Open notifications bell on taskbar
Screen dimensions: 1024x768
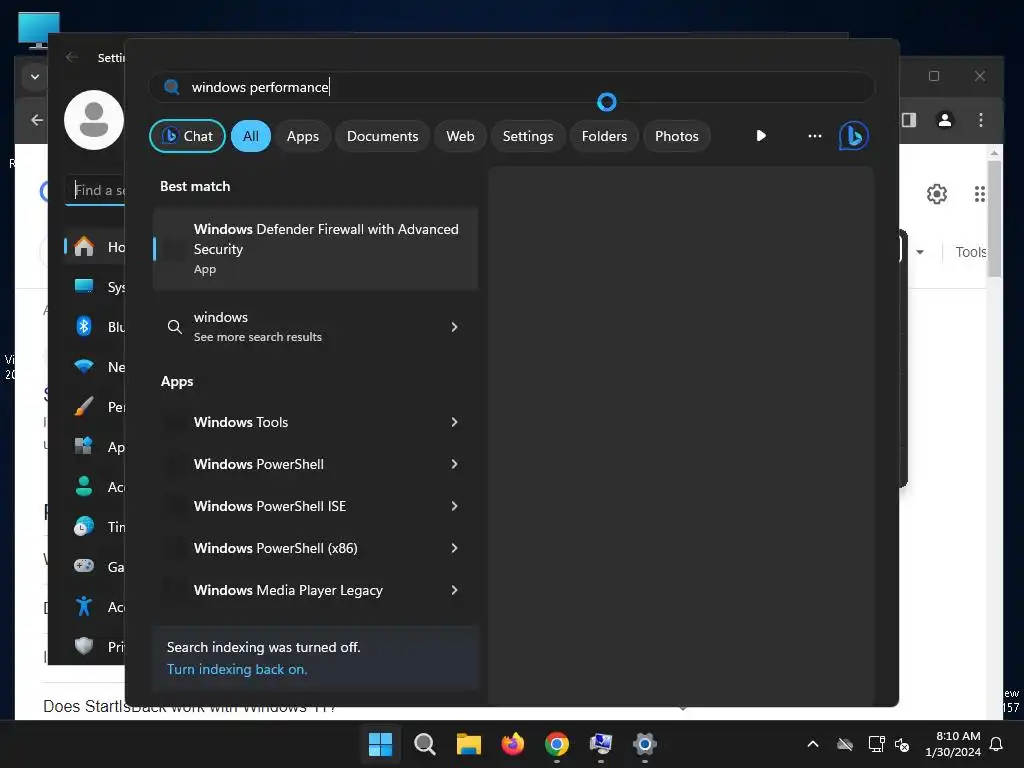[997, 744]
